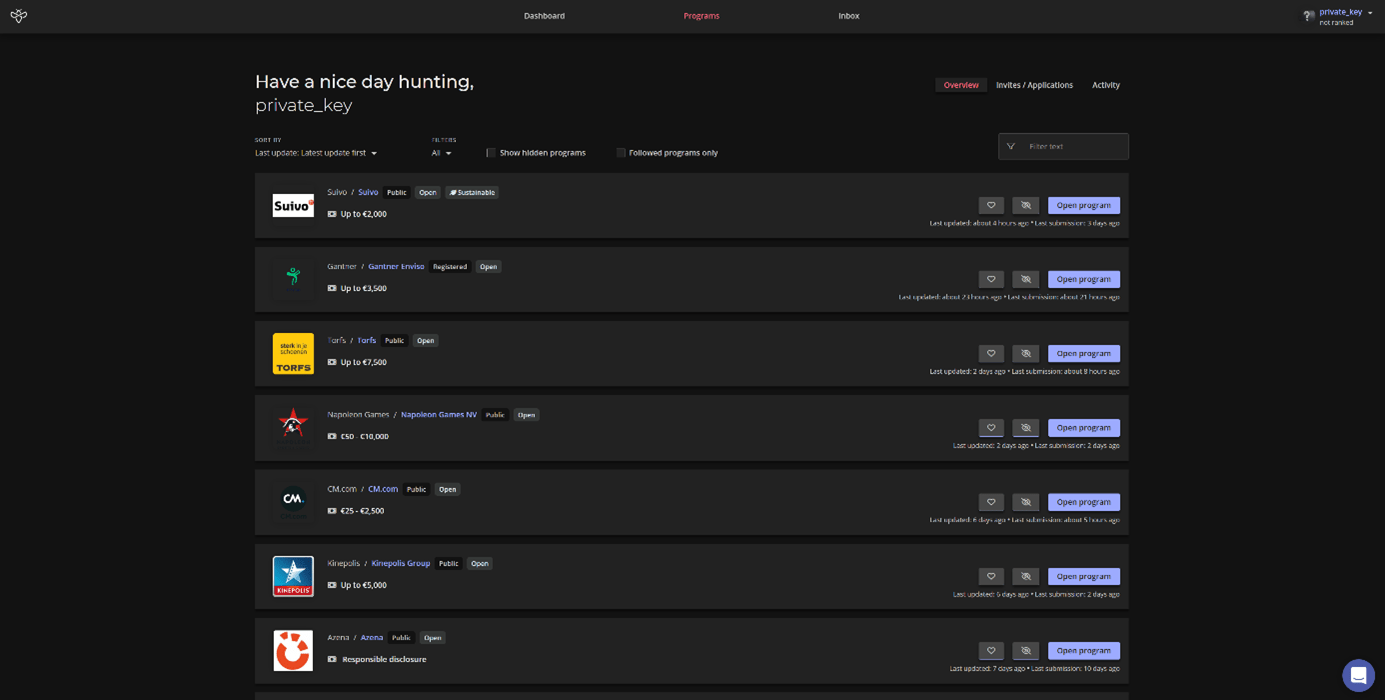The height and width of the screenshot is (700, 1385).
Task: Hide the Gantner Enviso program
Action: coord(1026,279)
